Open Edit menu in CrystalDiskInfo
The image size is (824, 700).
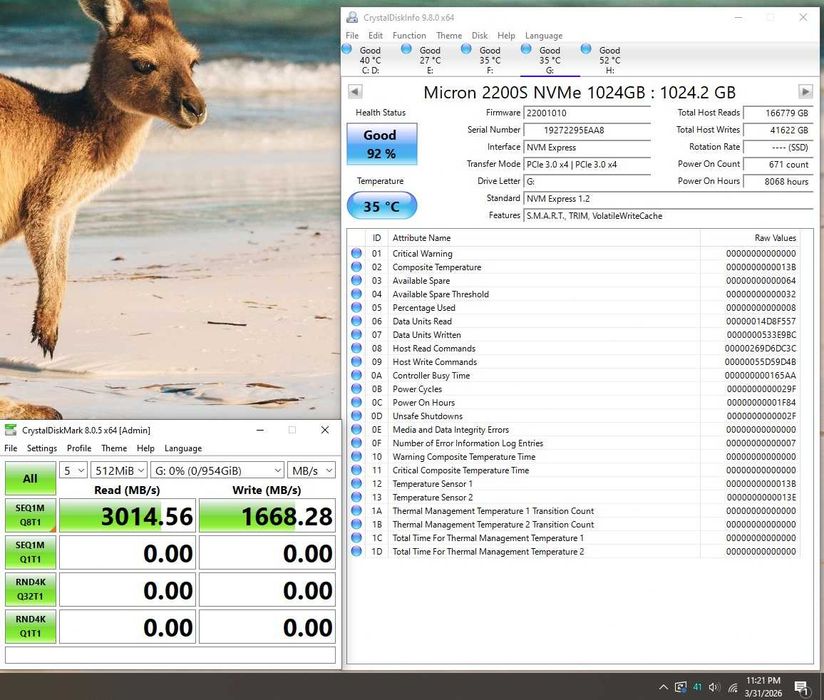tap(375, 35)
